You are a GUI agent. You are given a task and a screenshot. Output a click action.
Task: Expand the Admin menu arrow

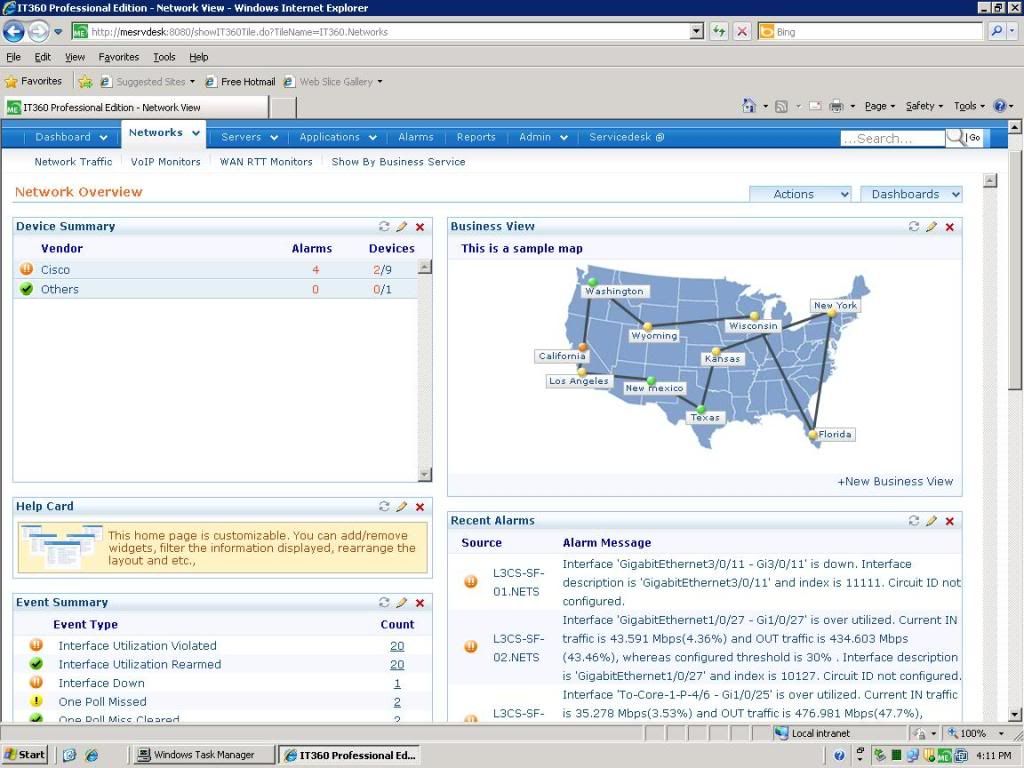tap(564, 138)
